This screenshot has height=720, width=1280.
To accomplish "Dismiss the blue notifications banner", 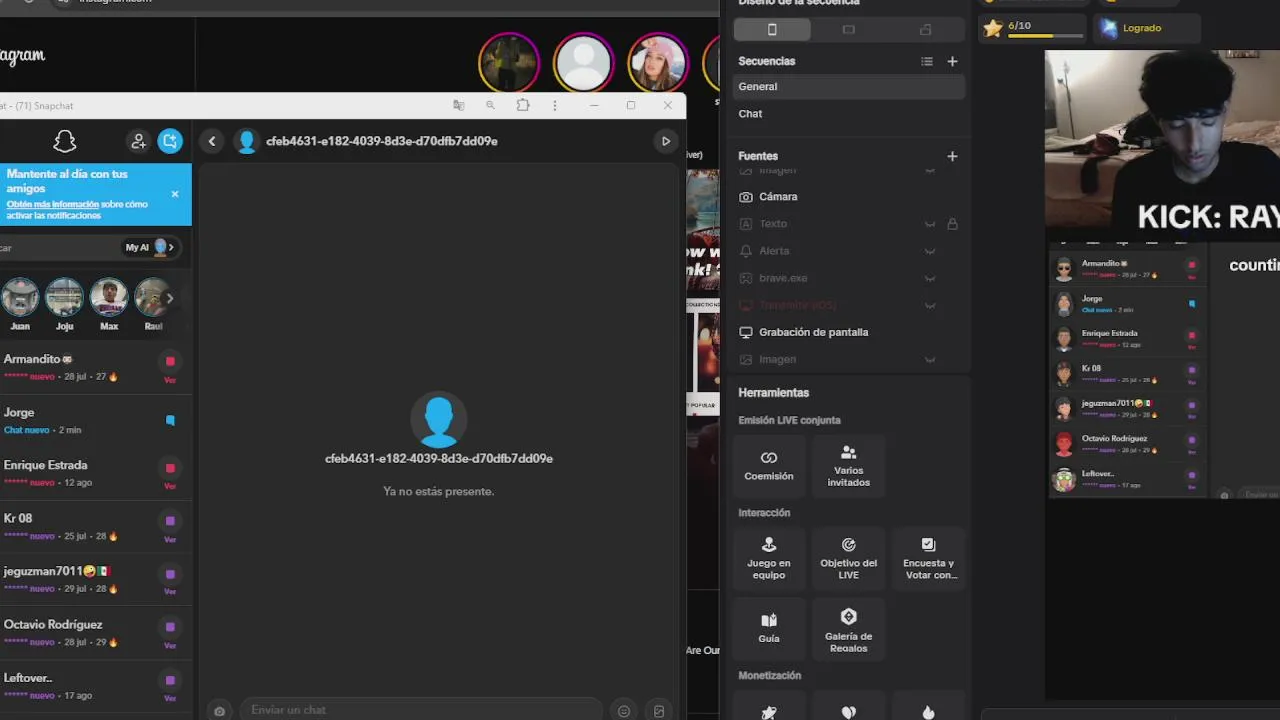I will click(175, 194).
